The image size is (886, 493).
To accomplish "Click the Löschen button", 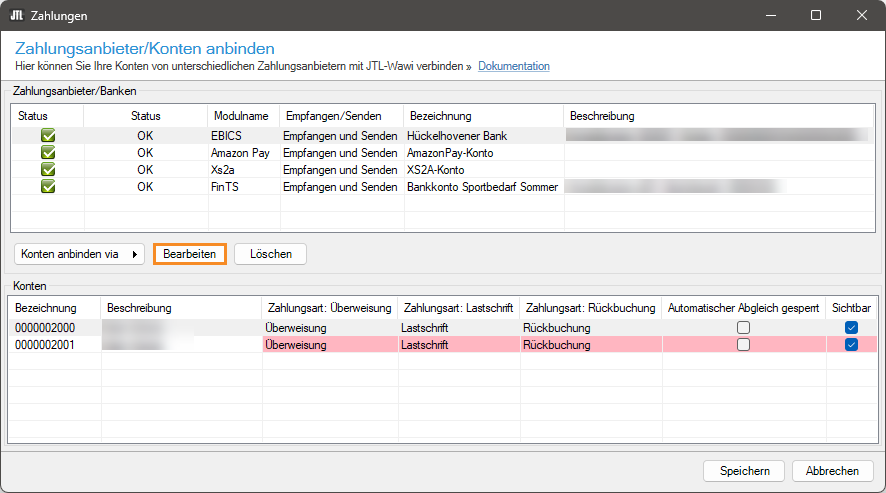I will tap(270, 254).
